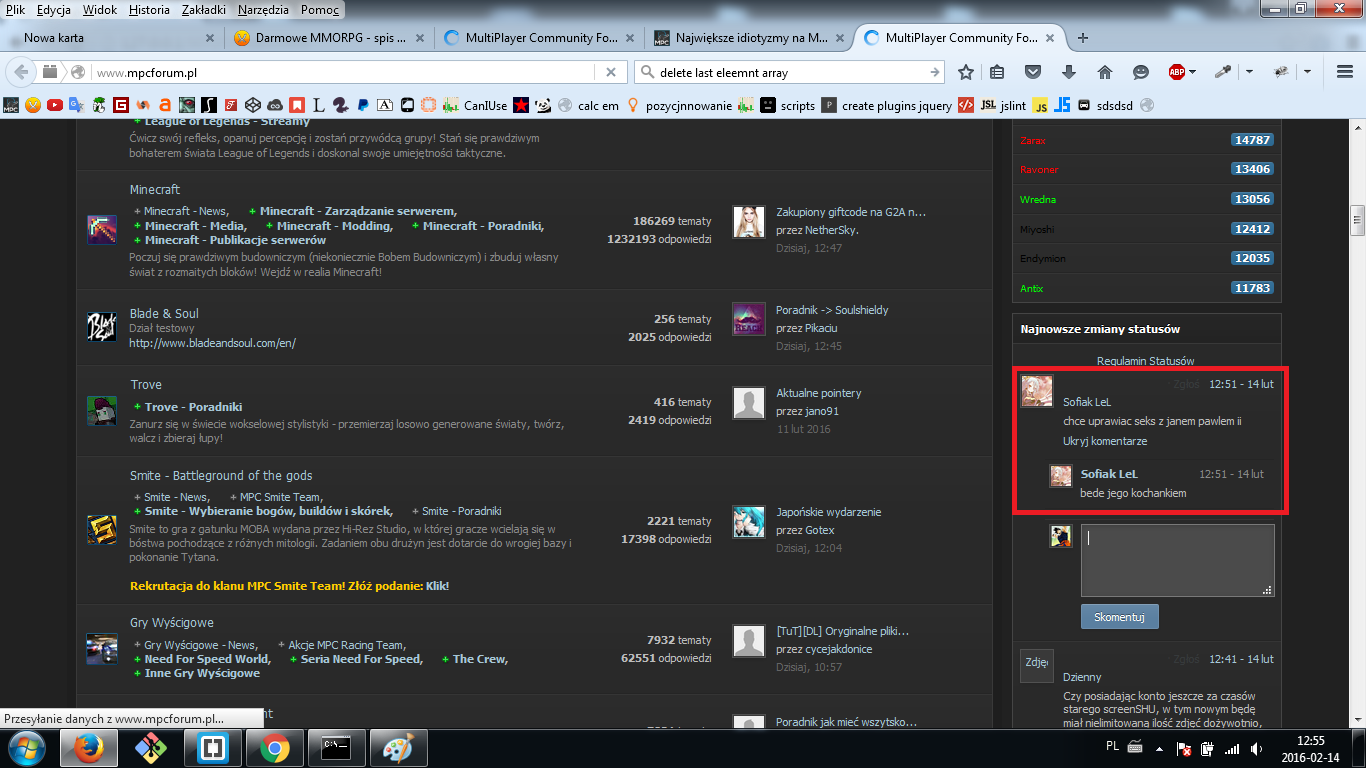Viewport: 1366px width, 768px height.
Task: Click the bookmark star icon in the toolbar
Action: pyautogui.click(x=966, y=72)
